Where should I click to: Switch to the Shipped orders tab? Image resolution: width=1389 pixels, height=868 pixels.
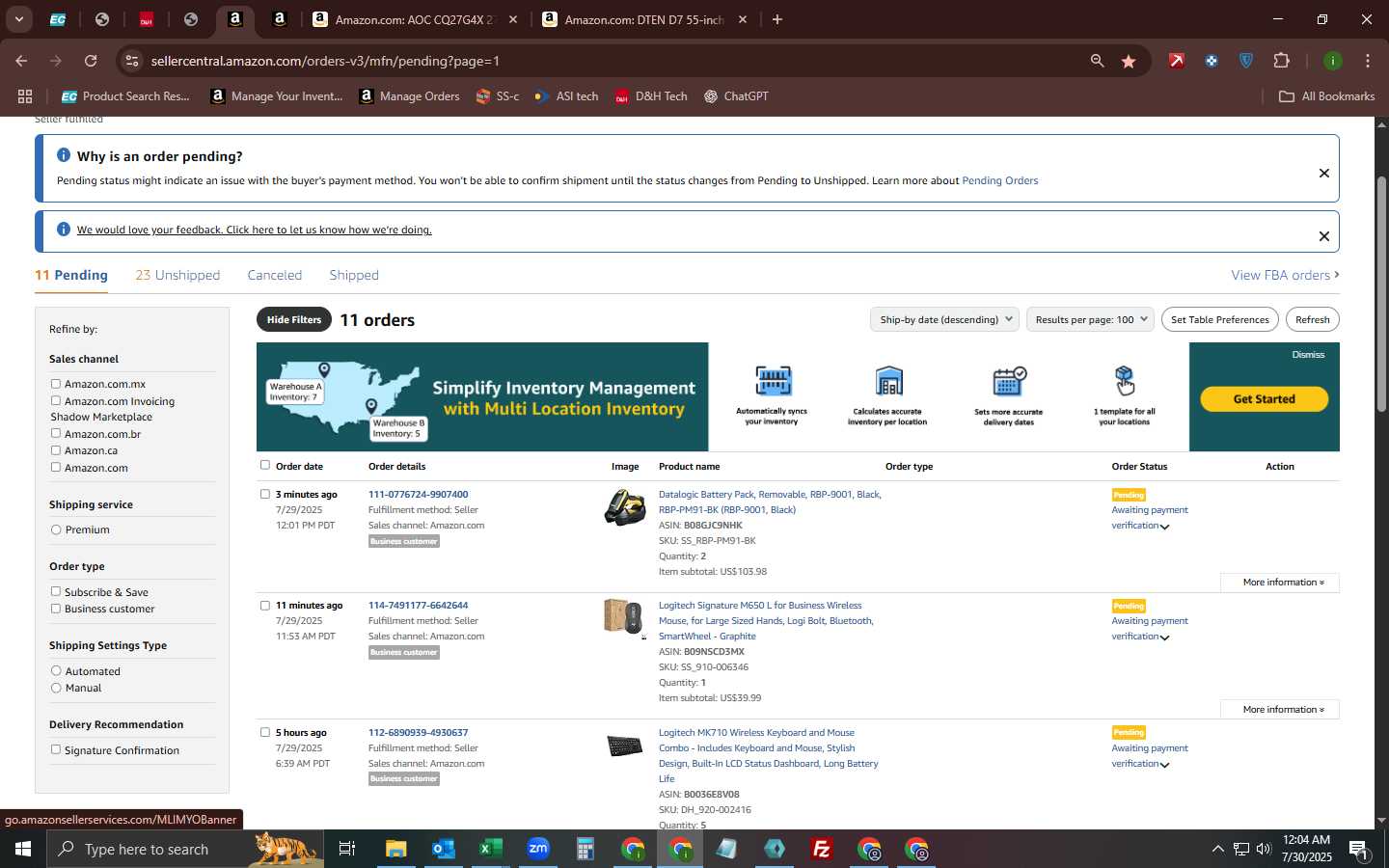tap(354, 275)
